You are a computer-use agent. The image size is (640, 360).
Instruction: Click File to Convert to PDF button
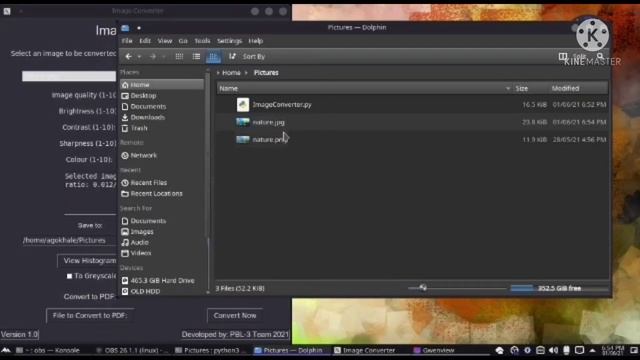point(90,315)
